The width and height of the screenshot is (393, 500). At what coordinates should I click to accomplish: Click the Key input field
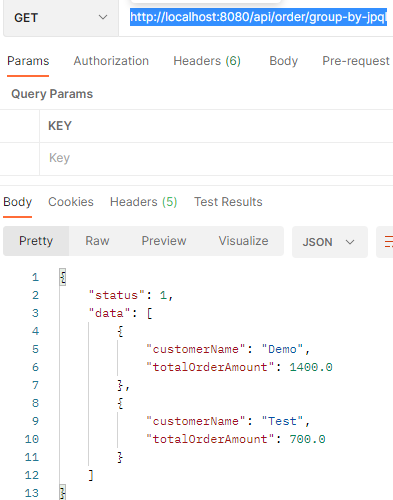(x=216, y=158)
